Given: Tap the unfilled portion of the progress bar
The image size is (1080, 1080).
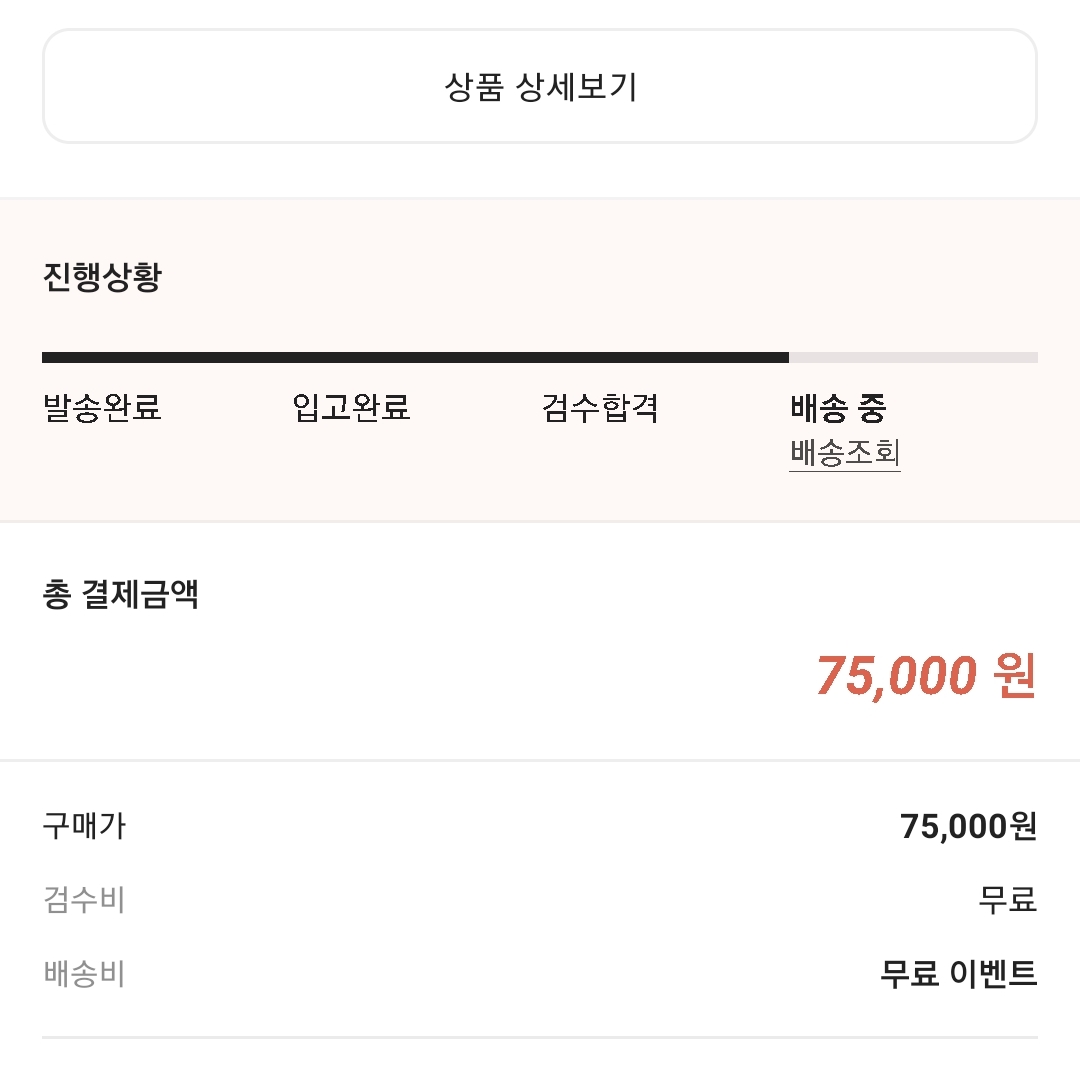Looking at the screenshot, I should [915, 357].
